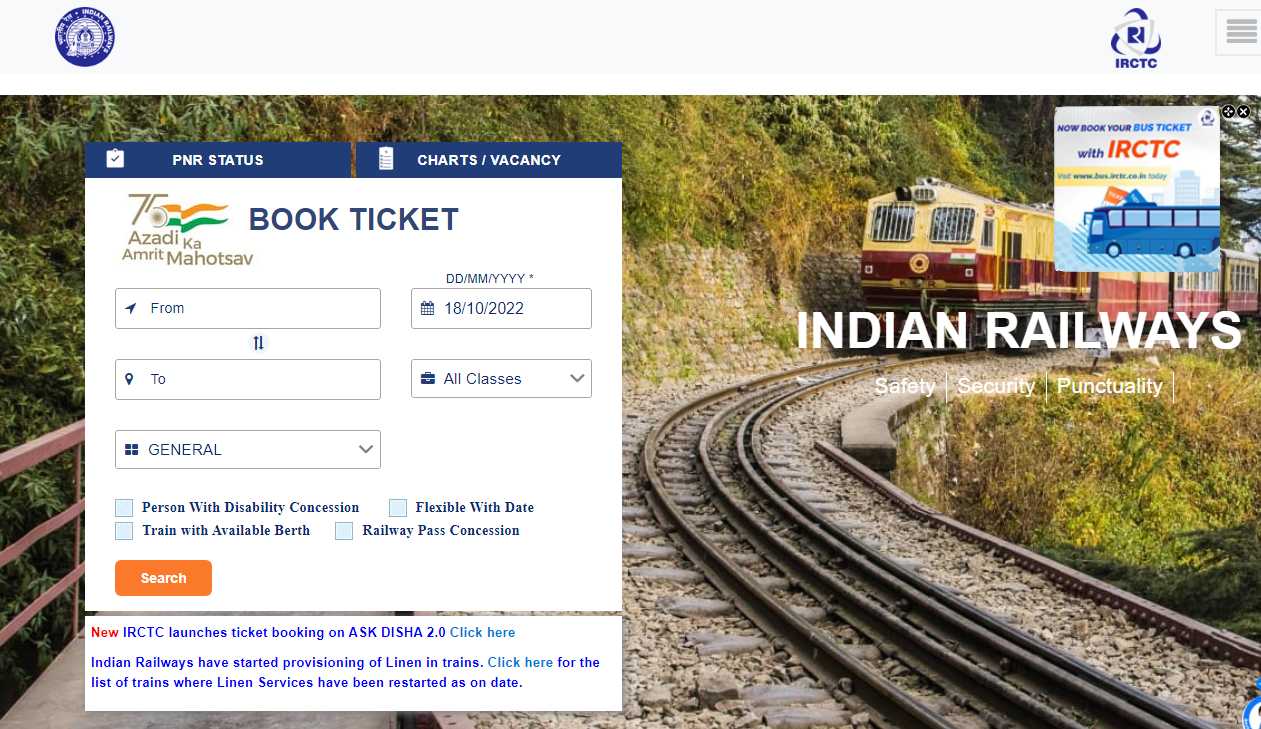1261x729 pixels.
Task: Tick the Flexible With Date checkbox
Action: coord(398,508)
